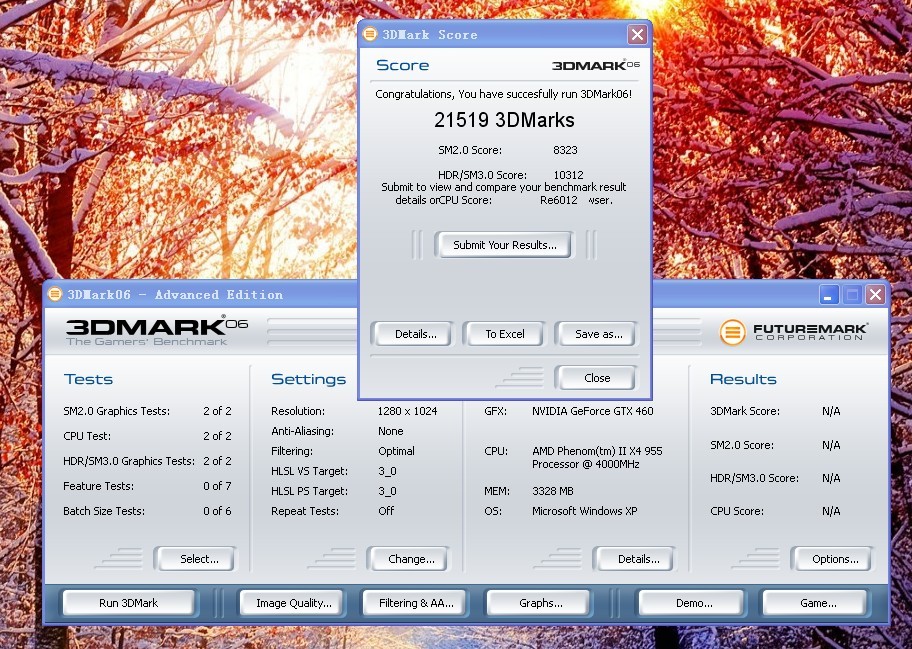The image size is (912, 649).
Task: Click the 3DMark Score label in Results
Action: pos(745,411)
